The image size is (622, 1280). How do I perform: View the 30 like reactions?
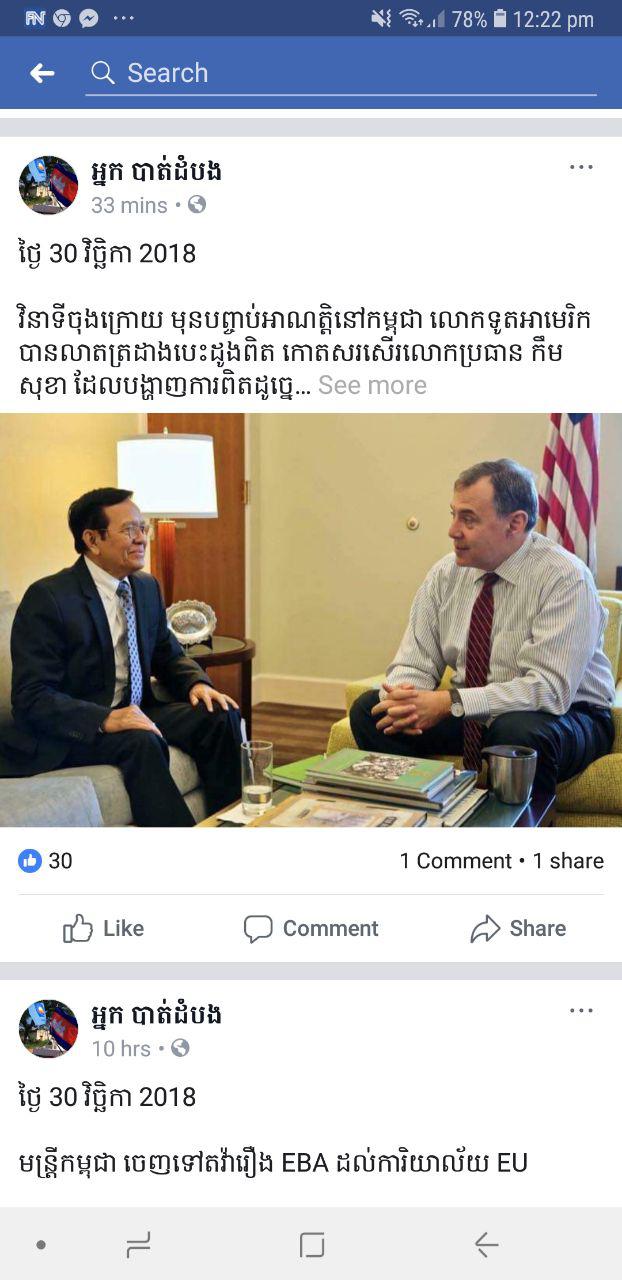click(46, 861)
